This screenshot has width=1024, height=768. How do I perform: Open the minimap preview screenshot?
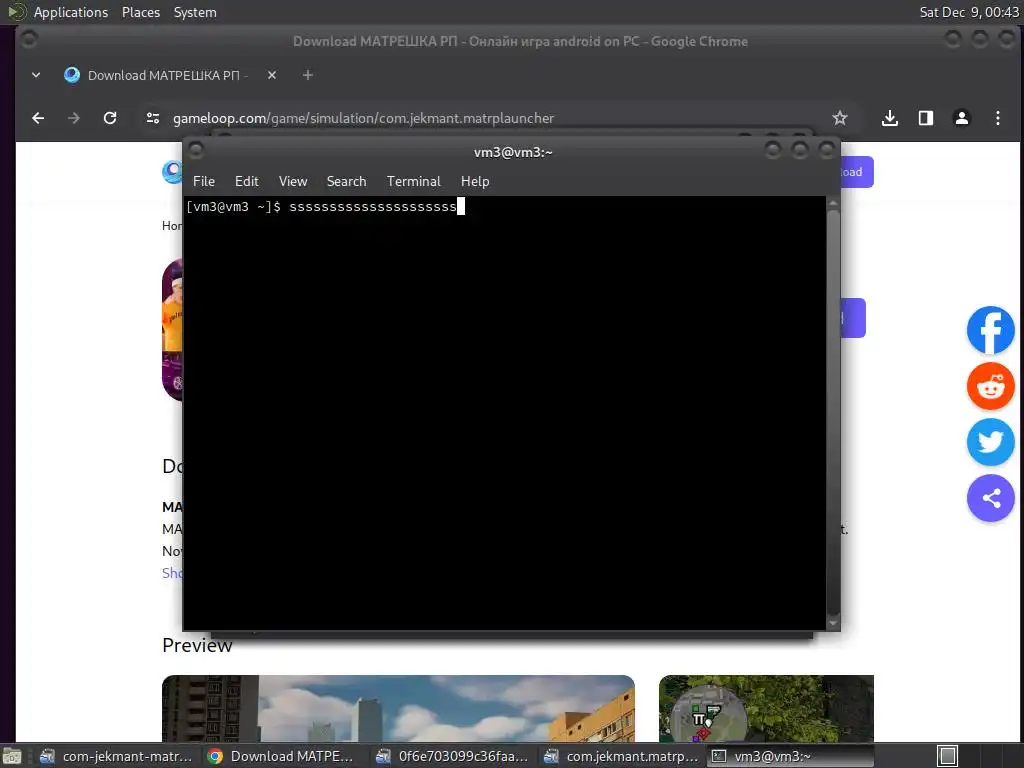point(766,709)
